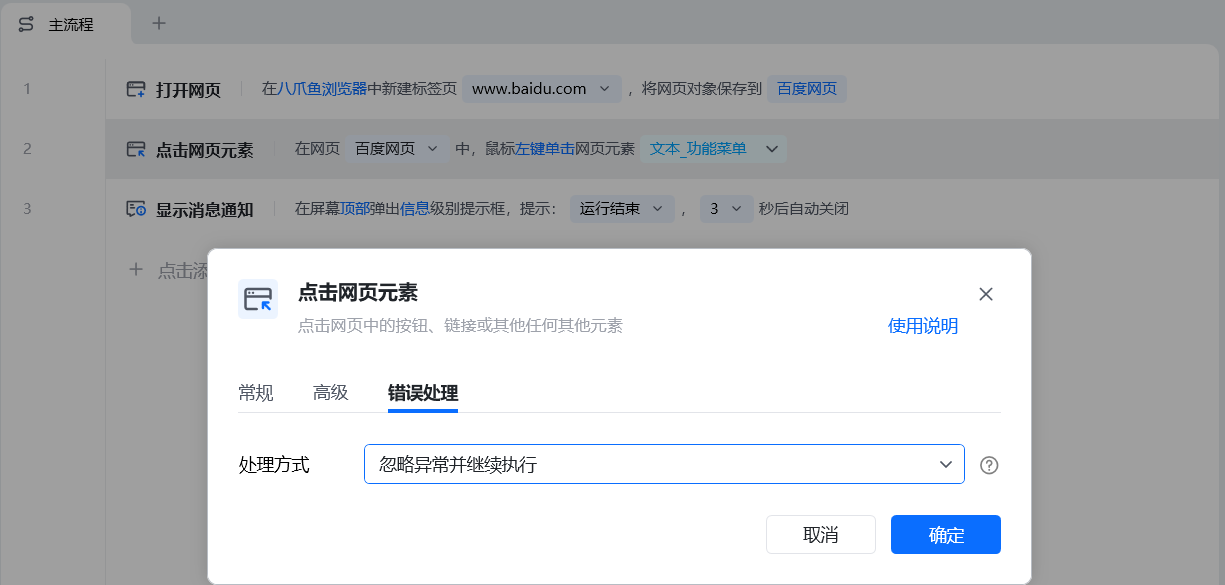The image size is (1225, 585).
Task: Open the 运行结束 message dropdown
Action: click(622, 209)
